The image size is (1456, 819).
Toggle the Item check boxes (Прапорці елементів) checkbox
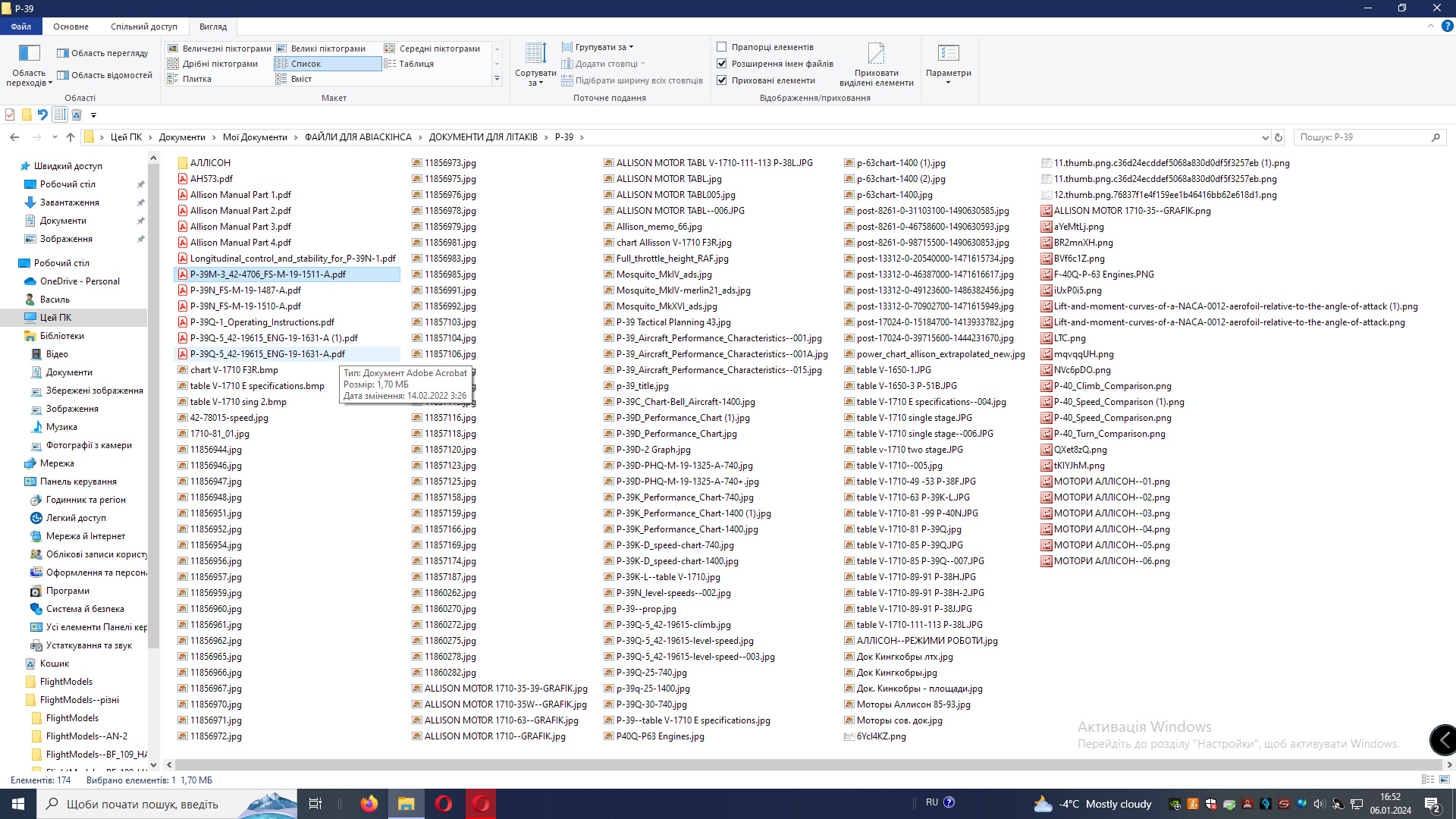point(722,47)
